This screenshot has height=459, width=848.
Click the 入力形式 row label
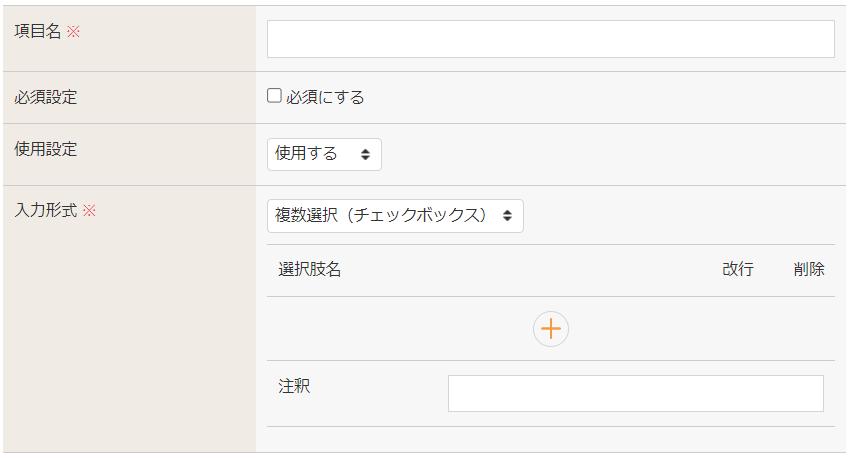point(46,211)
